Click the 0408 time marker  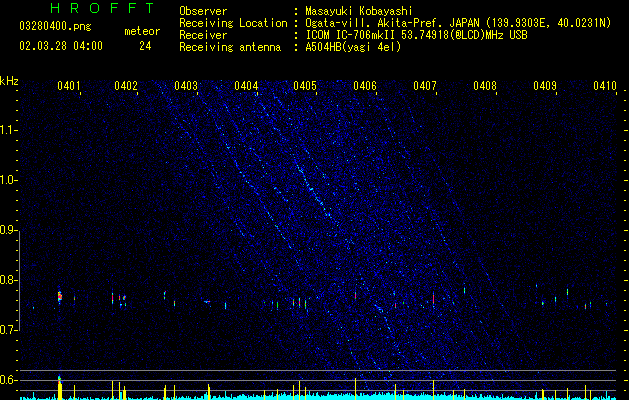pos(485,86)
